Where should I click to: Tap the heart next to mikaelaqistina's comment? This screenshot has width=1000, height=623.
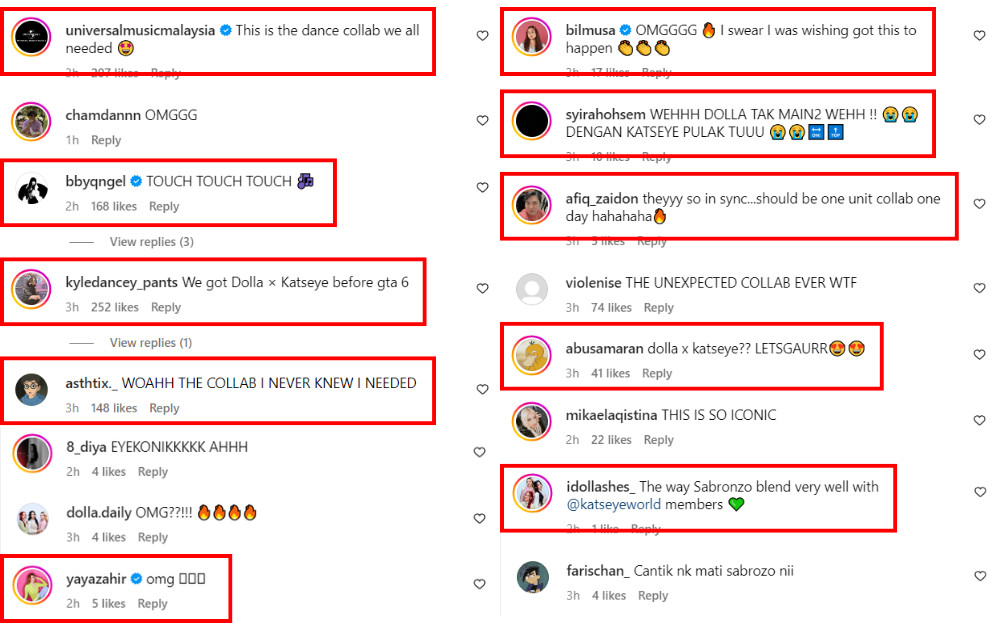[980, 420]
